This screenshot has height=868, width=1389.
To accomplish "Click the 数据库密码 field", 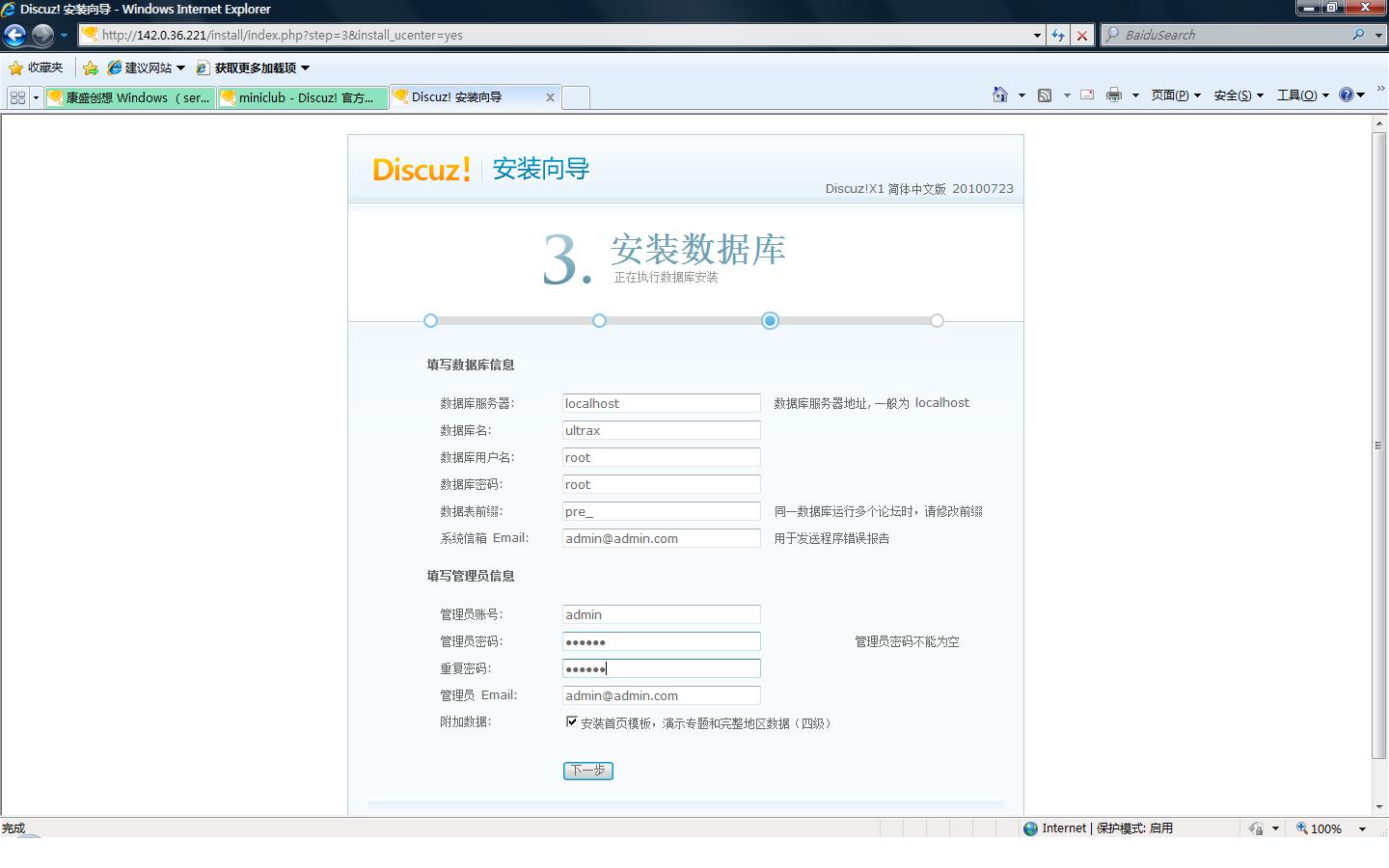I will [x=662, y=484].
